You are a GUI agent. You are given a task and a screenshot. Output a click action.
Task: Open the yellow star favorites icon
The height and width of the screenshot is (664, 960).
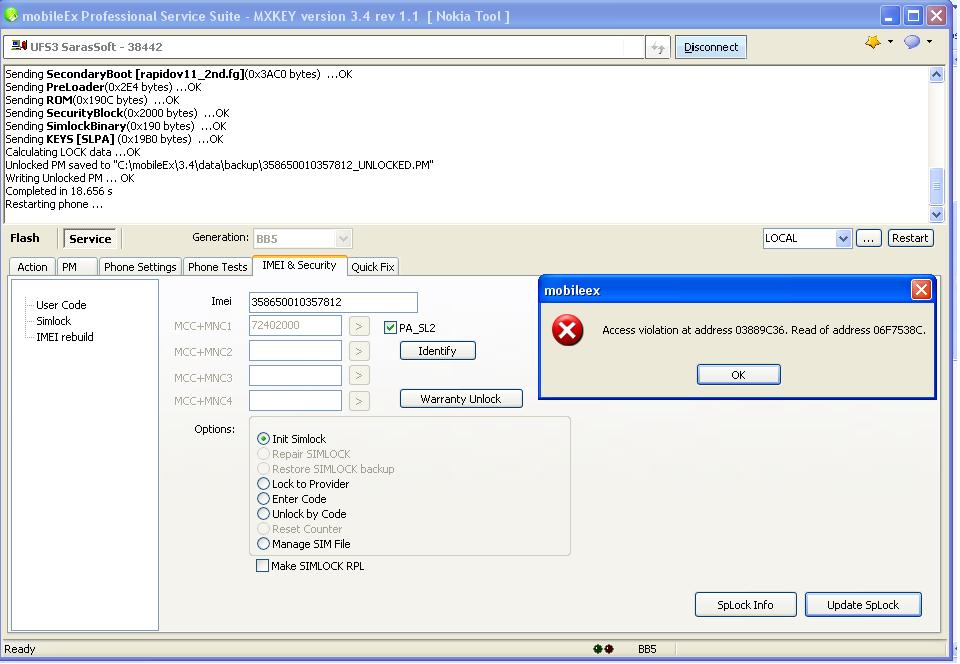click(x=872, y=42)
